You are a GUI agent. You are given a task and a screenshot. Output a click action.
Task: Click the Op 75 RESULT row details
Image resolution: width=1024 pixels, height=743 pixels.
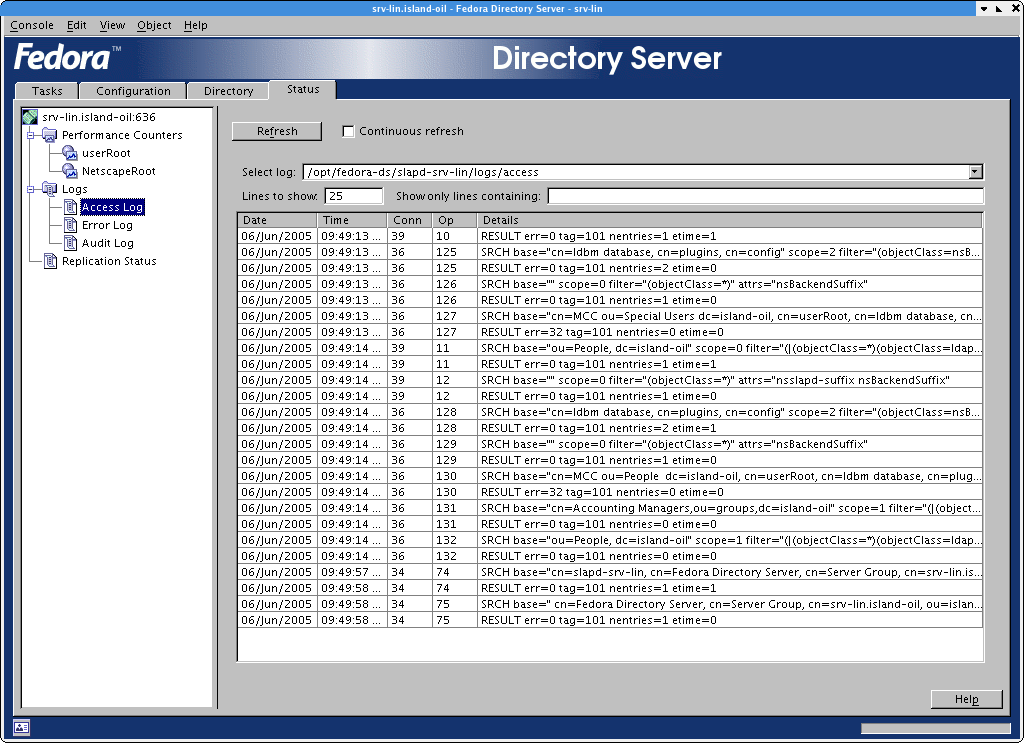(730, 620)
